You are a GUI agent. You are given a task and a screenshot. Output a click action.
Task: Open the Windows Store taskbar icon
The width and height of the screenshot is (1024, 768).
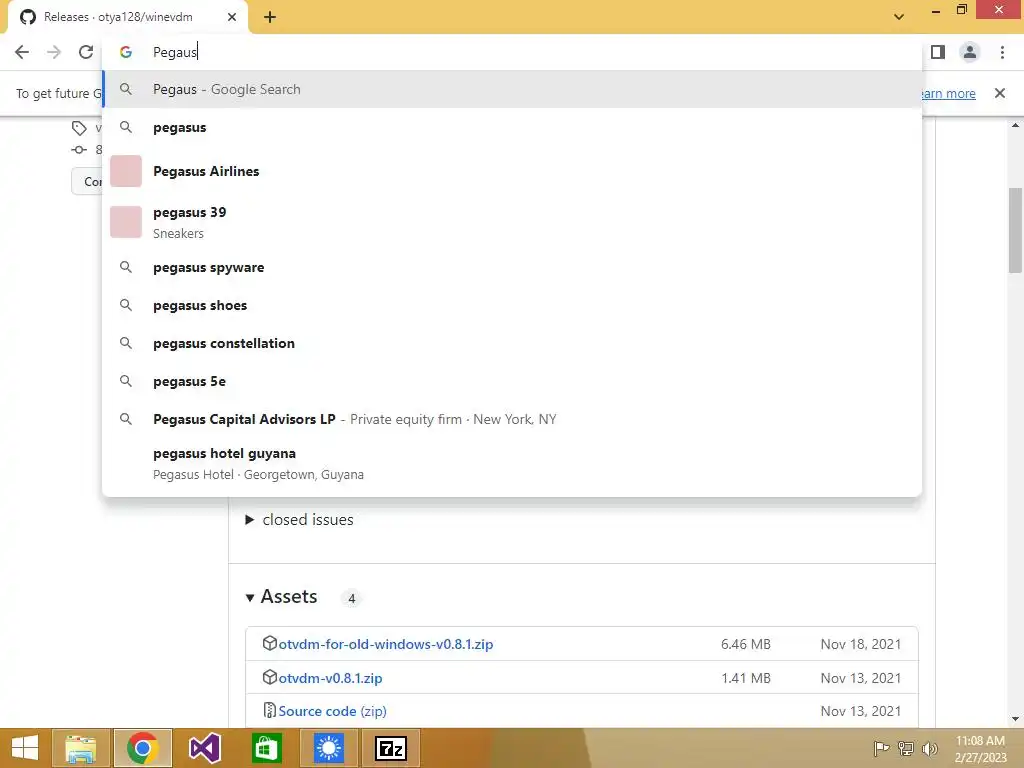(x=266, y=748)
